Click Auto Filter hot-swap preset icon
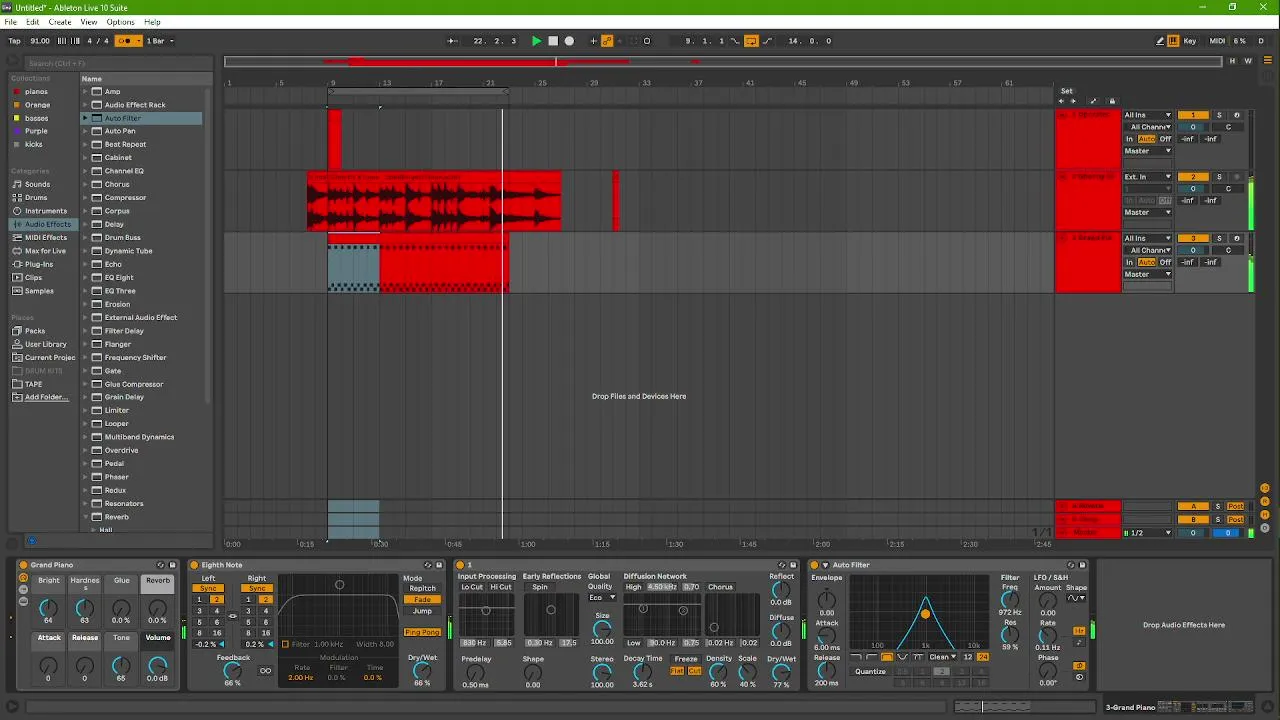 [x=1070, y=565]
